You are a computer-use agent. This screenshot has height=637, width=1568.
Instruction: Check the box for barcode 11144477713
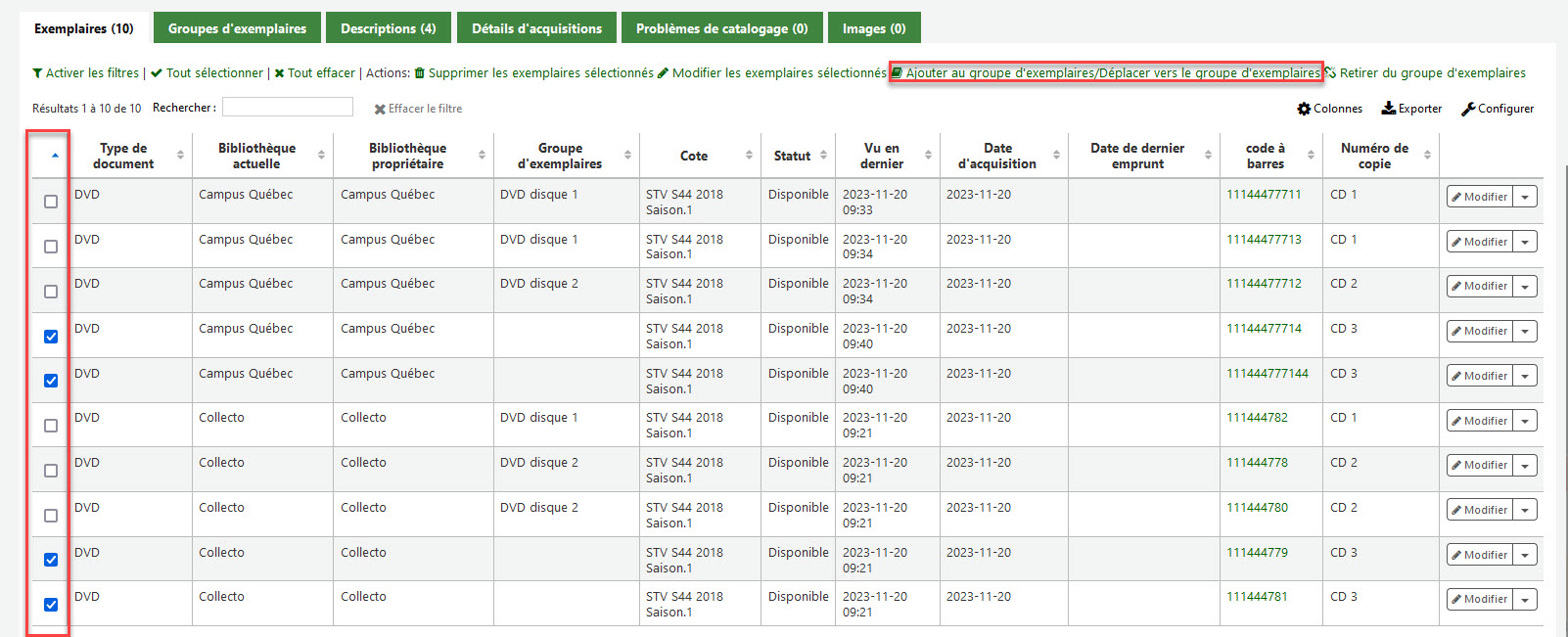(x=51, y=247)
